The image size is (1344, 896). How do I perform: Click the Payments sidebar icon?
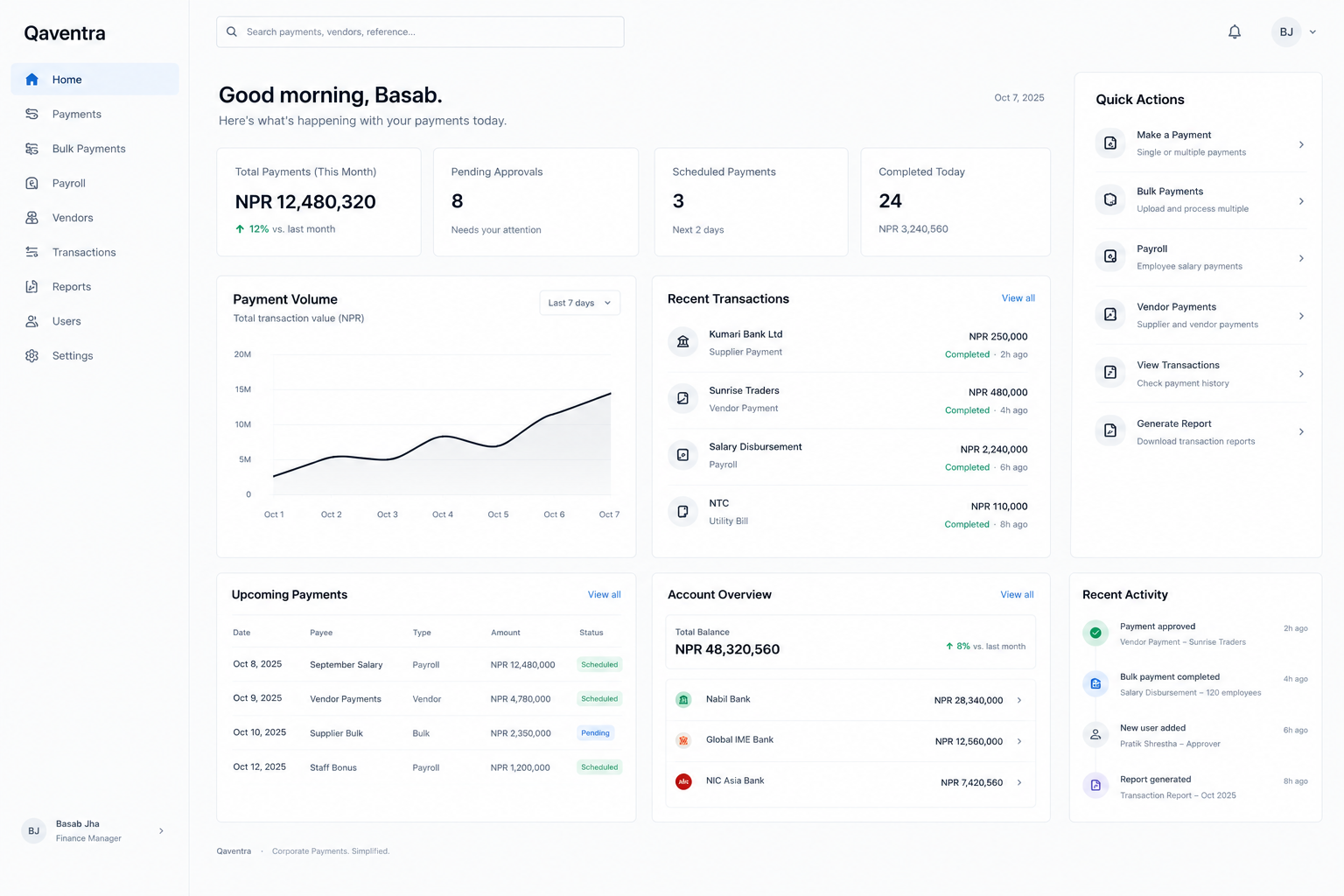(32, 114)
